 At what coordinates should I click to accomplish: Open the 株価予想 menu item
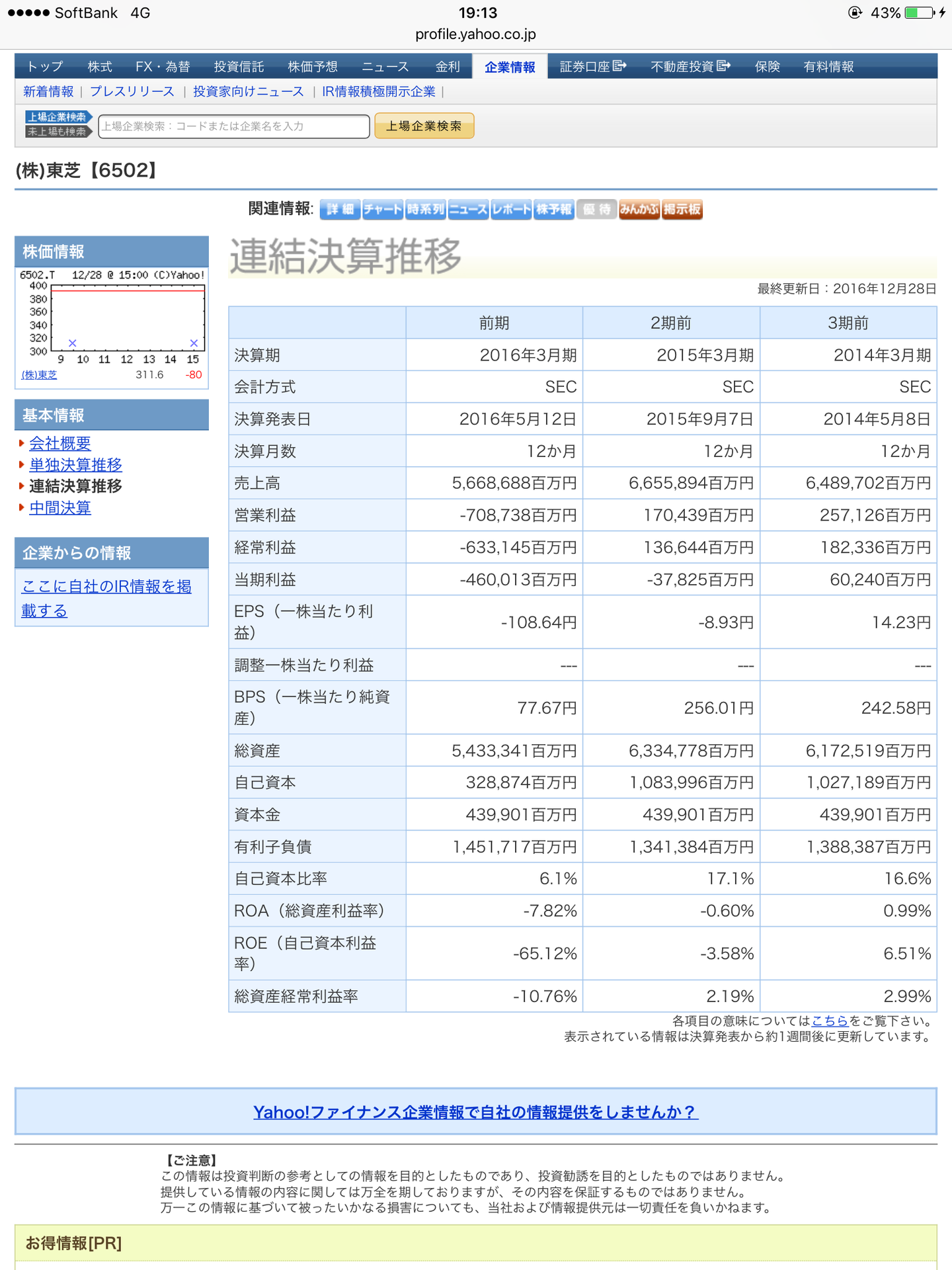tap(313, 67)
